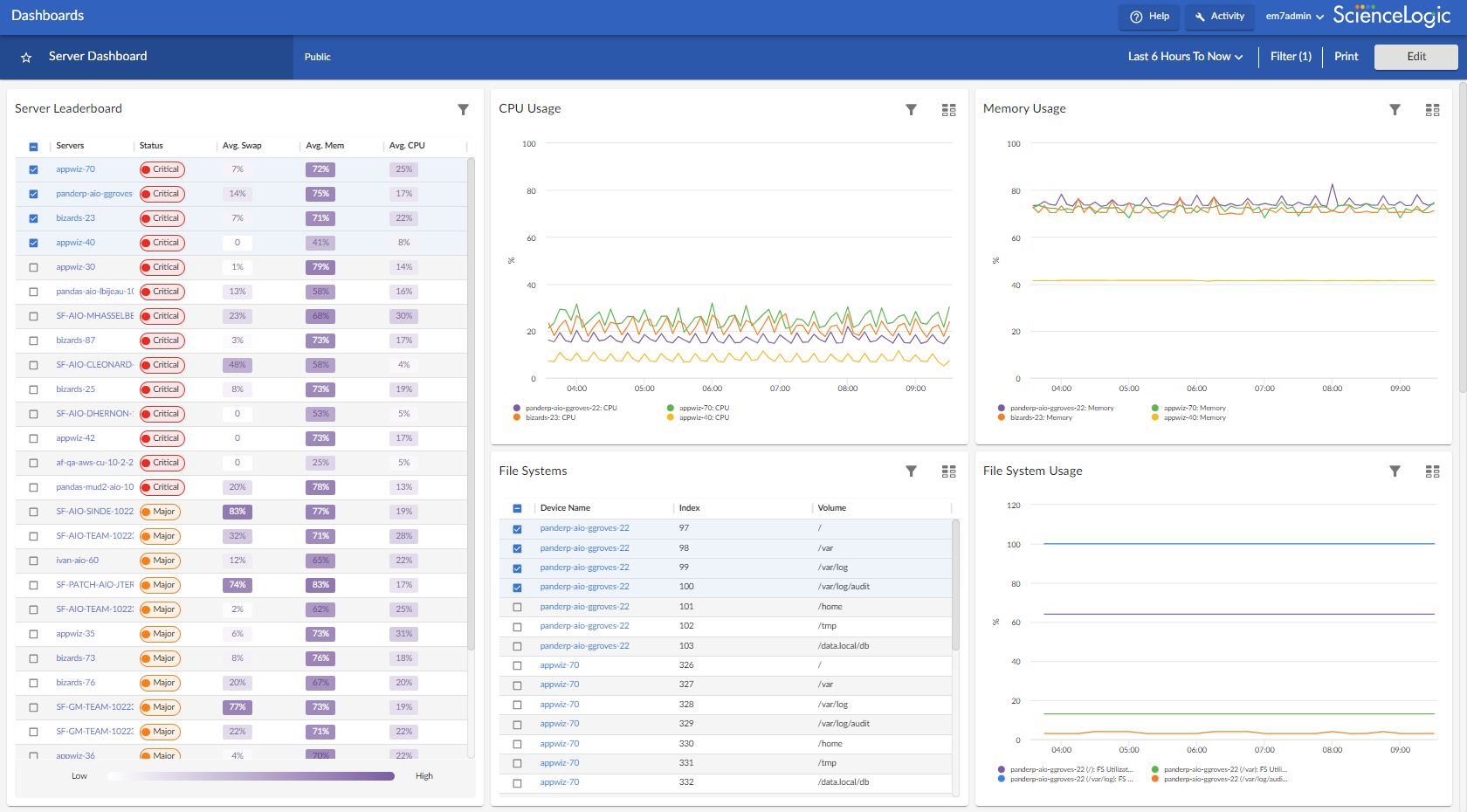Click the Edit dashboard button
1467x812 pixels.
pos(1415,57)
